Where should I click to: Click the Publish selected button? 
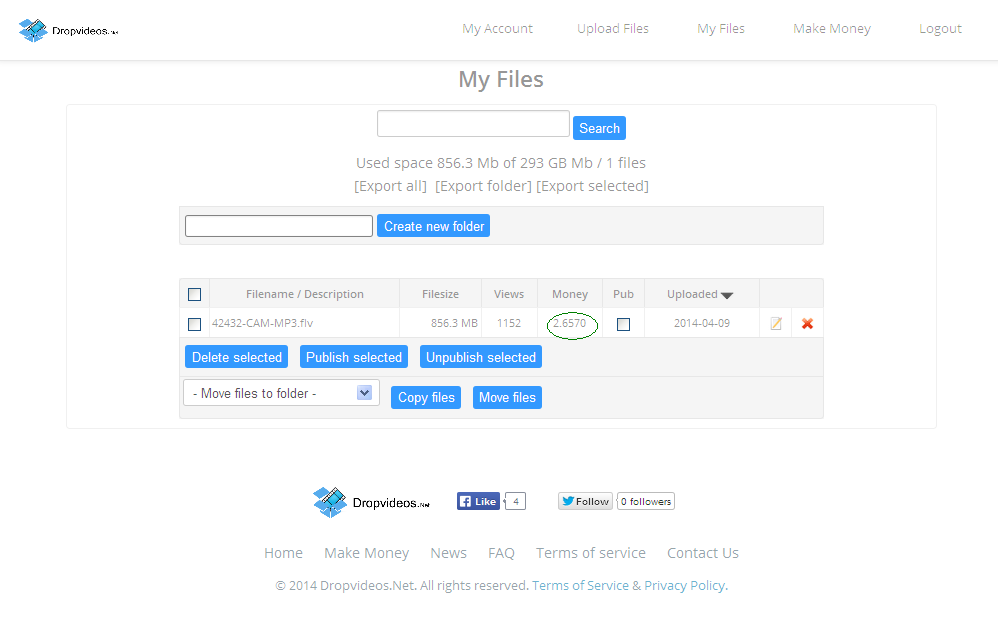tap(354, 357)
